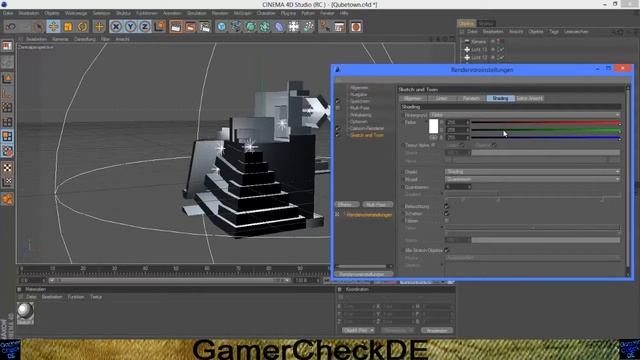Open the white grid scene objects icon

click(x=293, y=27)
